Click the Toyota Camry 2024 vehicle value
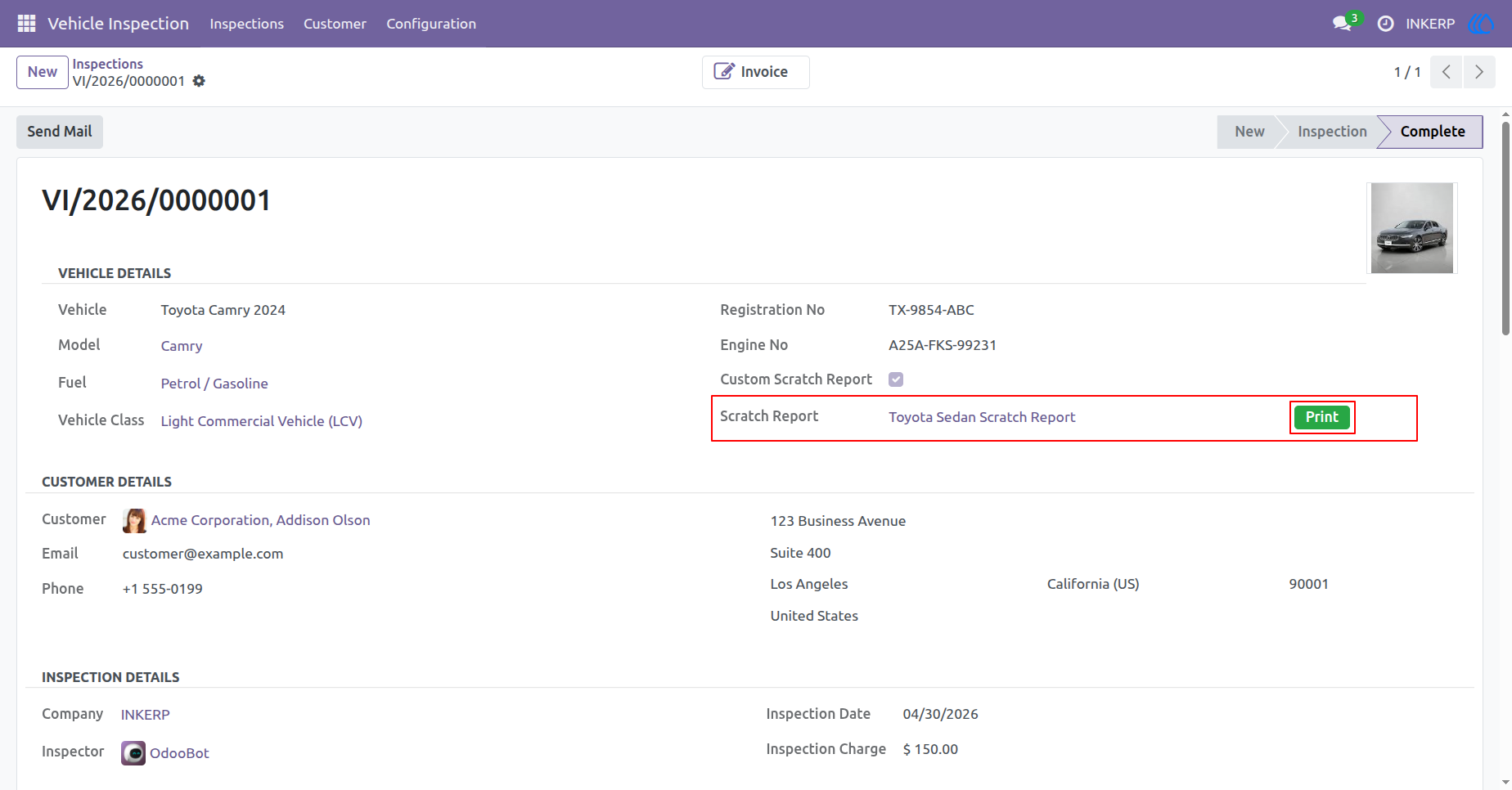This screenshot has width=1512, height=790. (223, 310)
